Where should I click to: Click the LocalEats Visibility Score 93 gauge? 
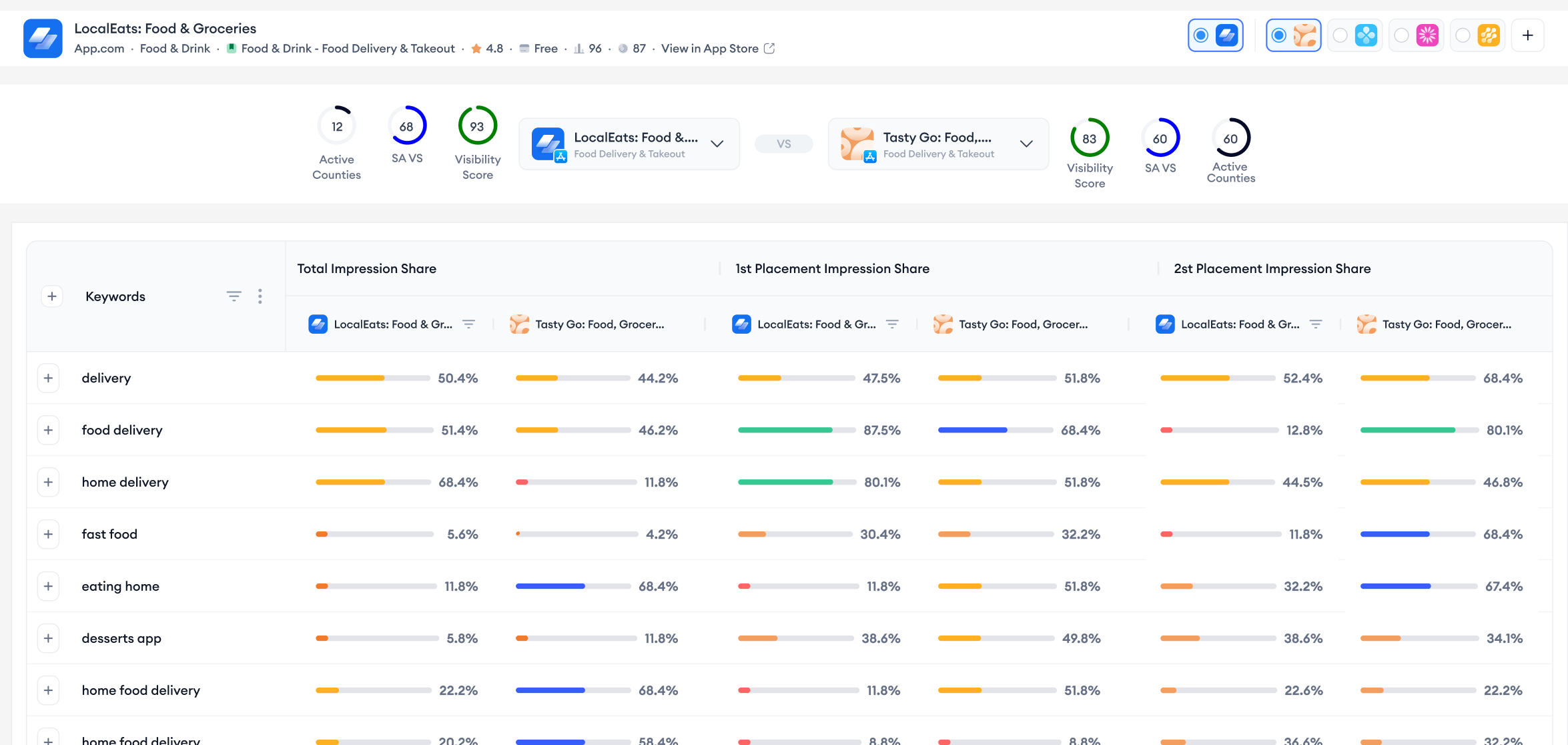click(x=478, y=126)
